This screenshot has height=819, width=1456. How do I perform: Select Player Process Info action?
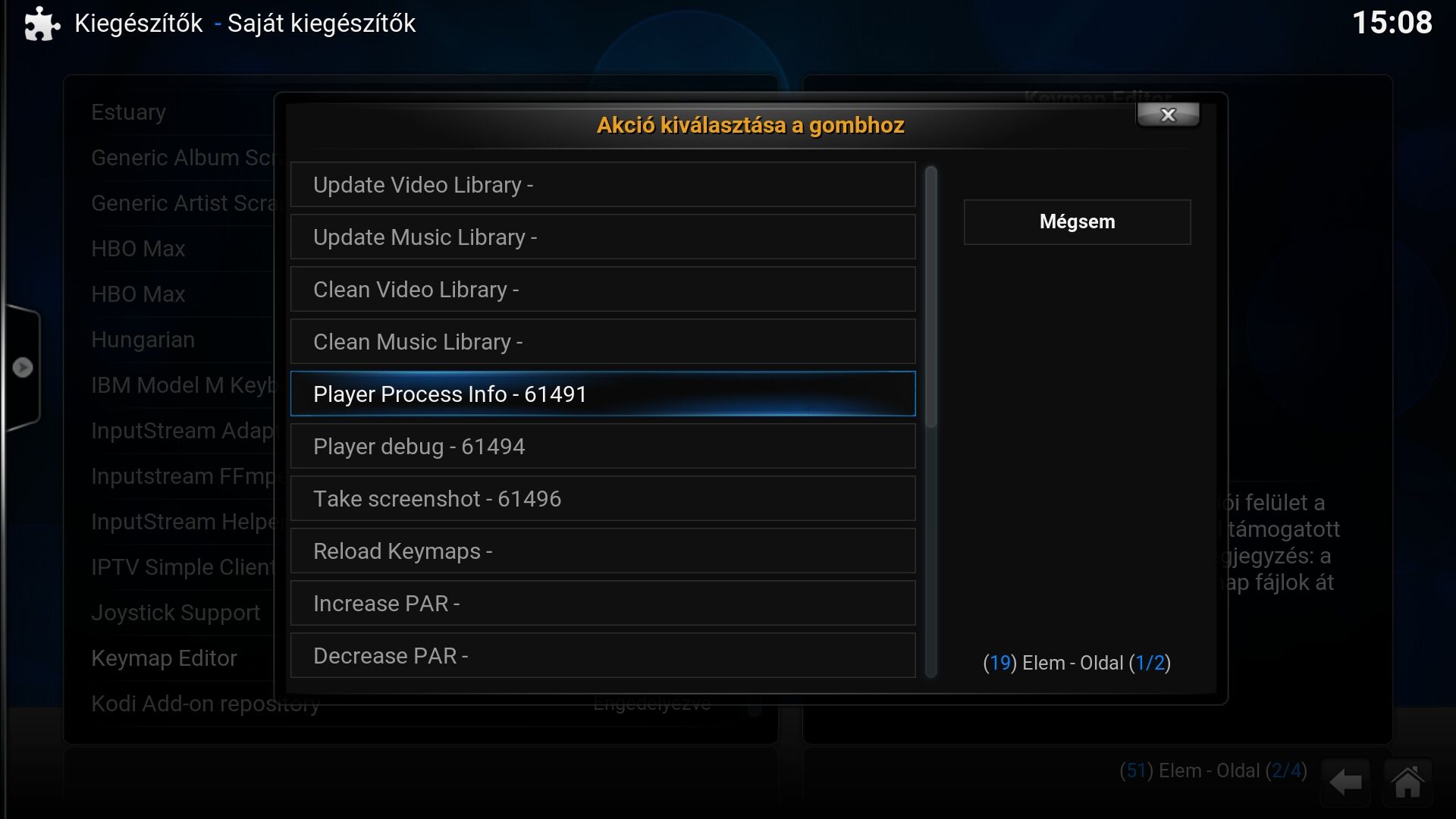pos(603,394)
